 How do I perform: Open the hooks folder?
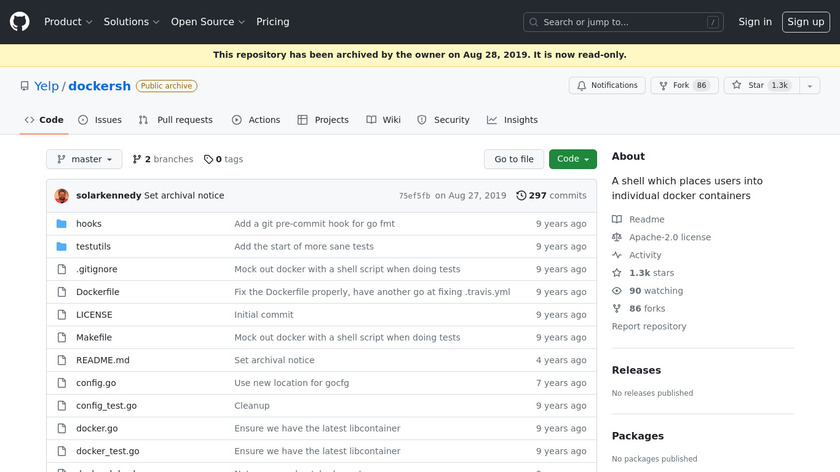89,224
